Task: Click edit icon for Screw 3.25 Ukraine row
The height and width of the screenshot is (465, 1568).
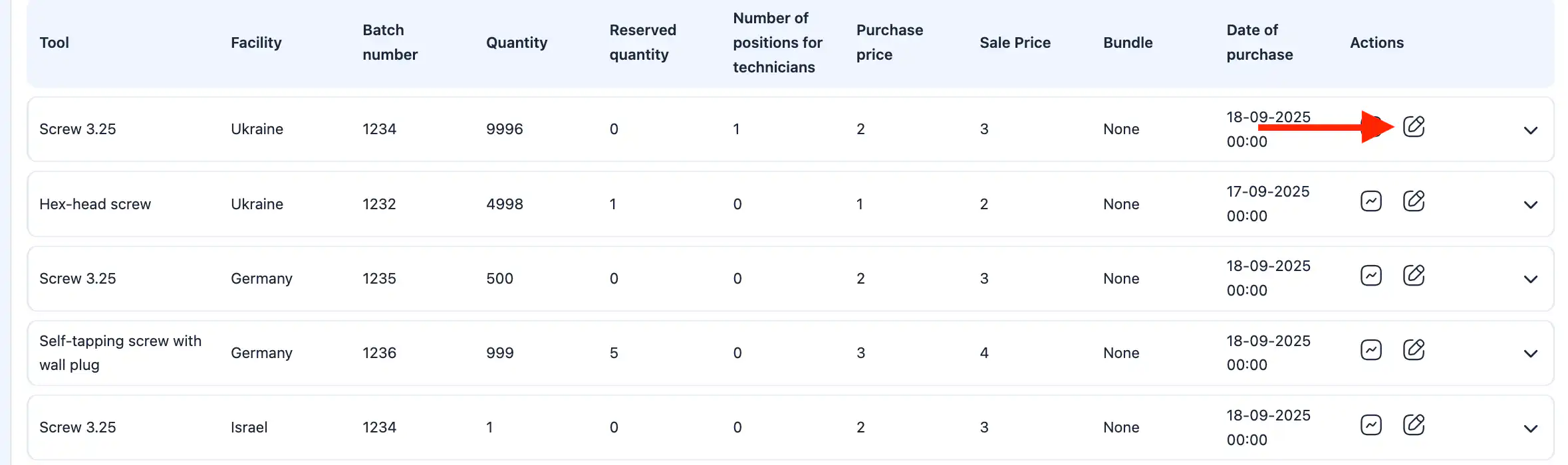Action: click(1413, 126)
